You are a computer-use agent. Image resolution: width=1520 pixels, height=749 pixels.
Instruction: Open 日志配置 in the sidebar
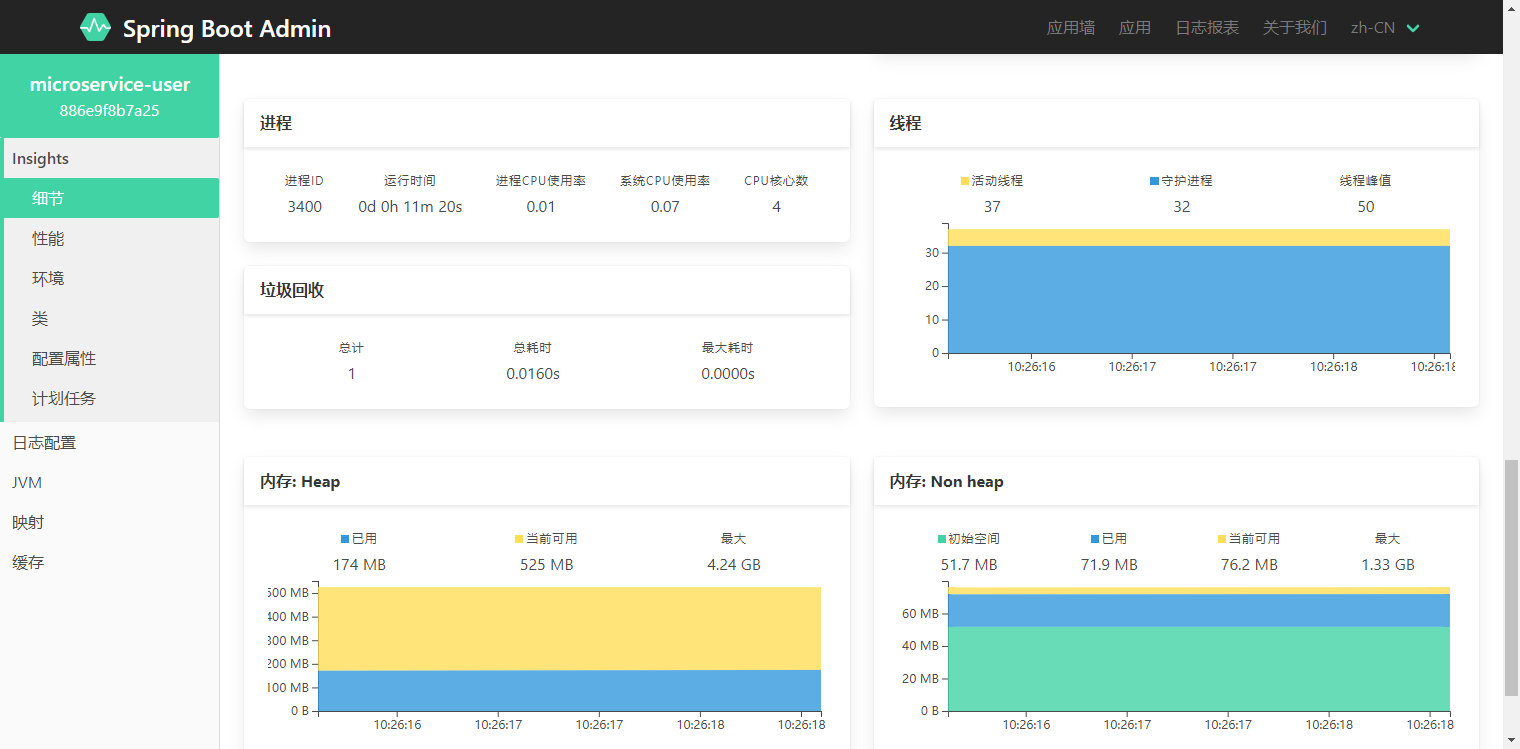[x=110, y=442]
